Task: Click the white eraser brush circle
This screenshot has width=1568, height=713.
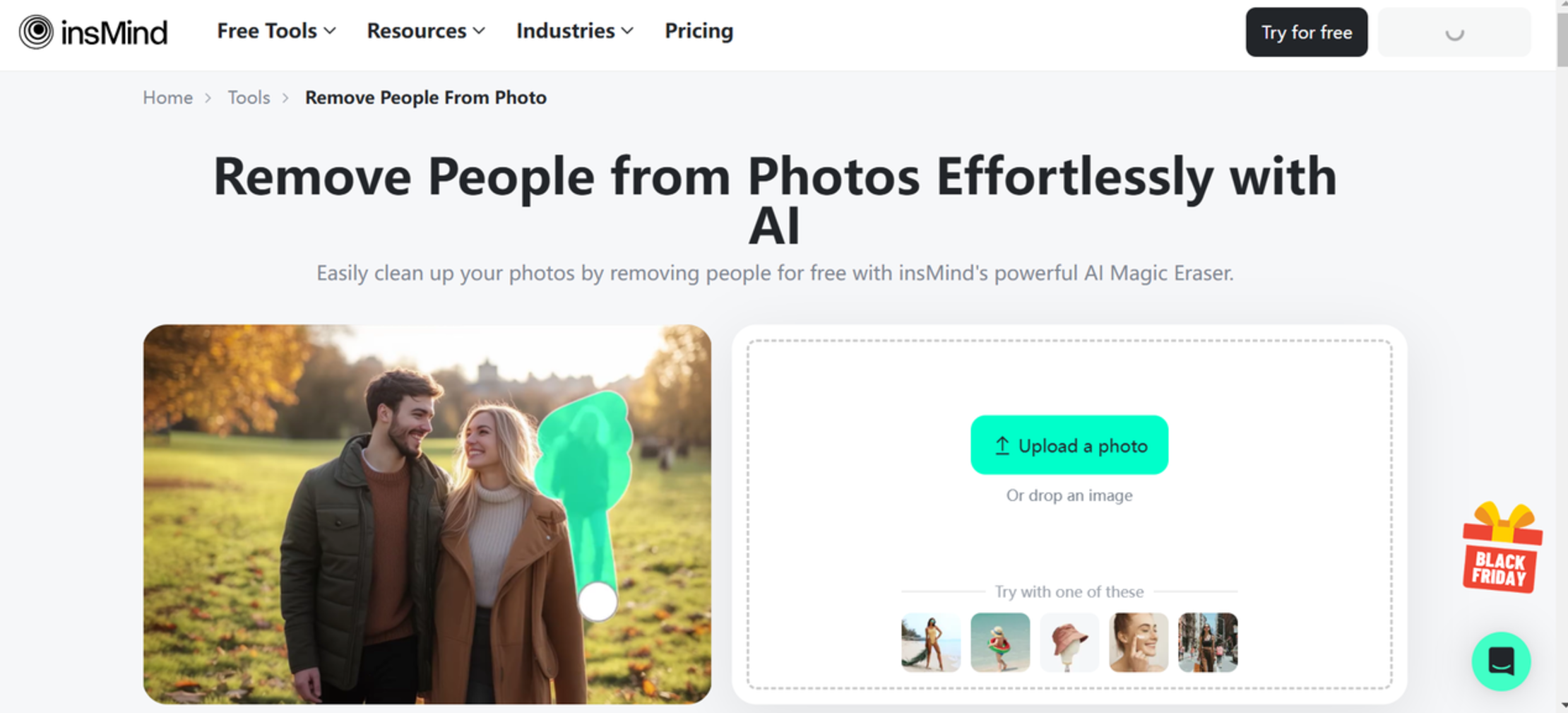Action: 598,601
